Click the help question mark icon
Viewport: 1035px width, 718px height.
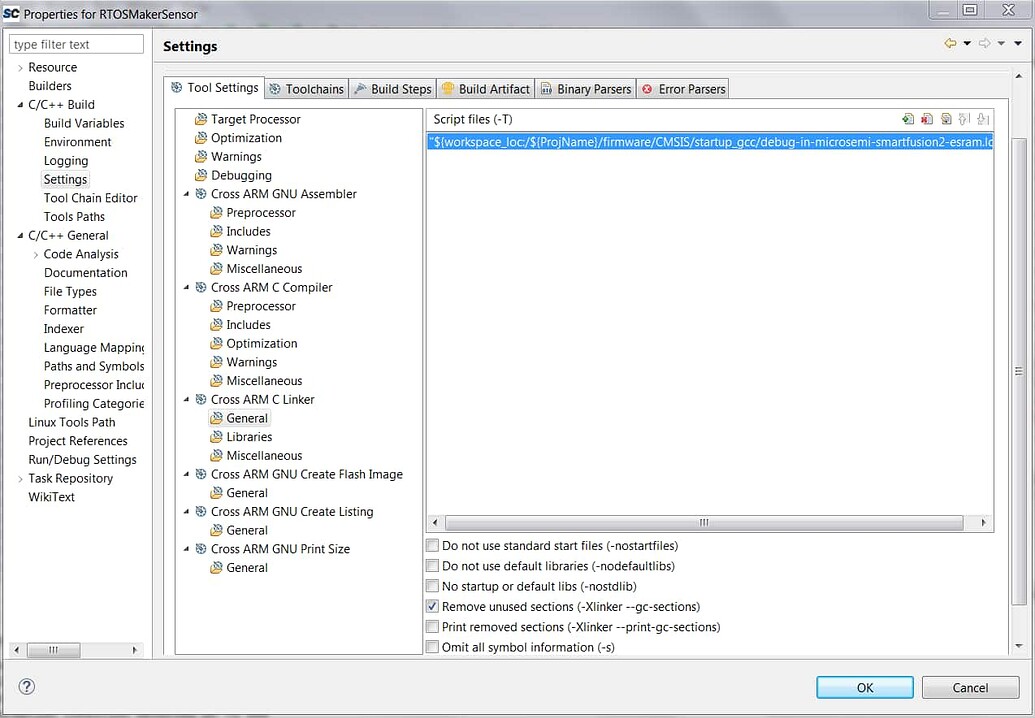[25, 687]
